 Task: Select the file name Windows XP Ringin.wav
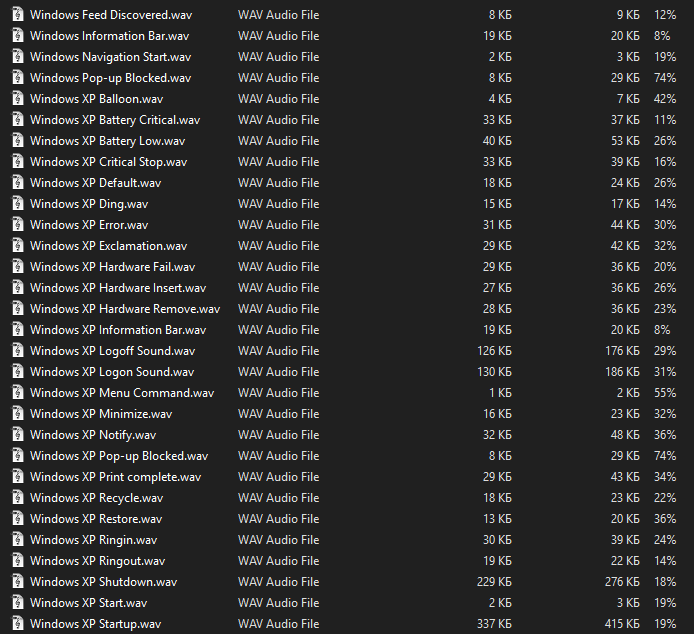tap(93, 540)
